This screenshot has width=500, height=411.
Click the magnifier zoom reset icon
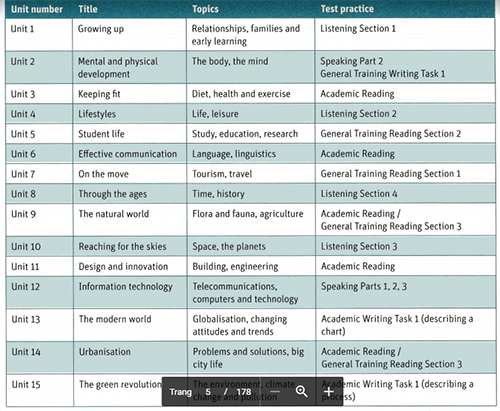click(302, 391)
